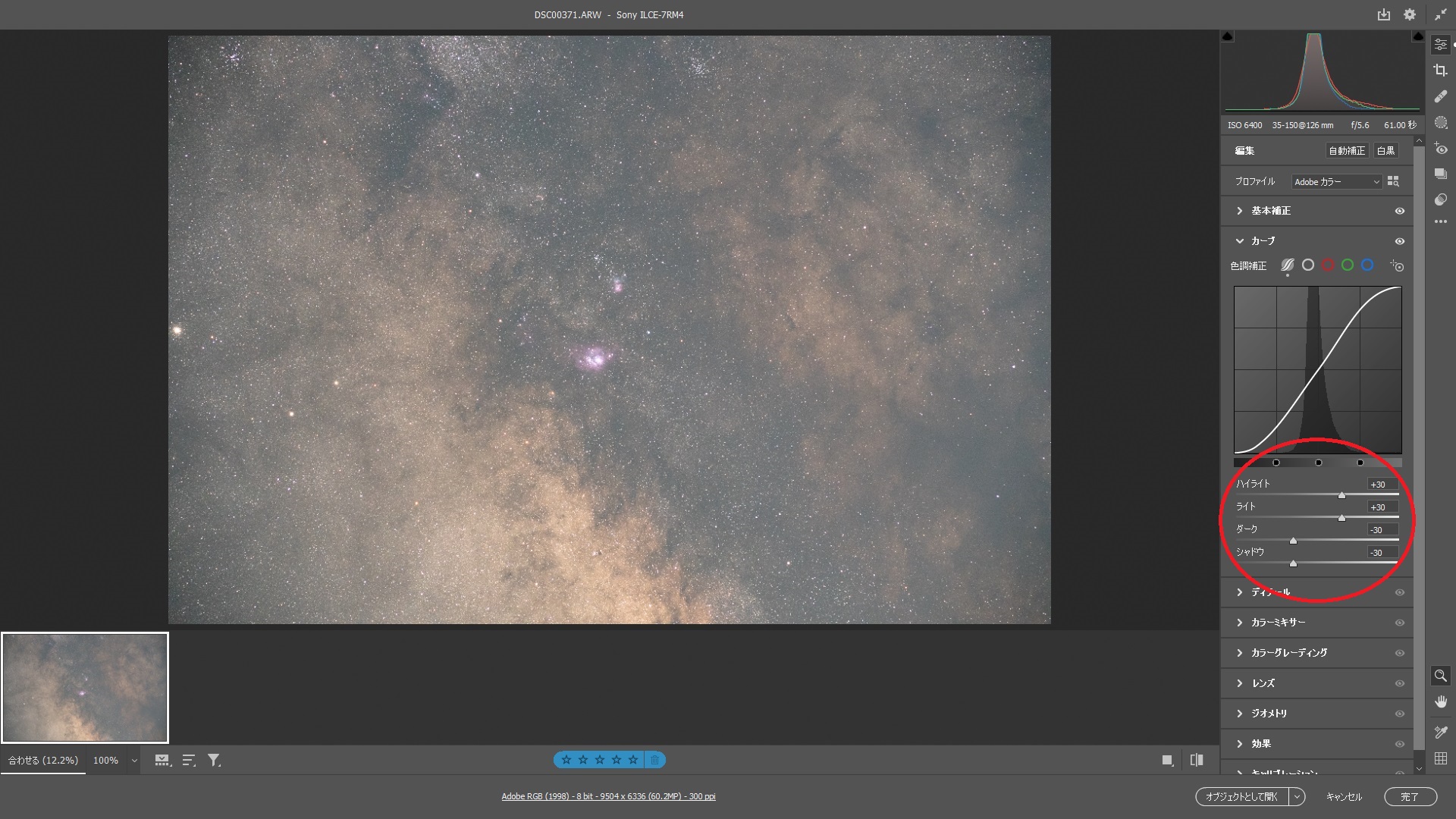The width and height of the screenshot is (1456, 819).
Task: Select the Edit sliders panel icon
Action: click(x=1440, y=45)
